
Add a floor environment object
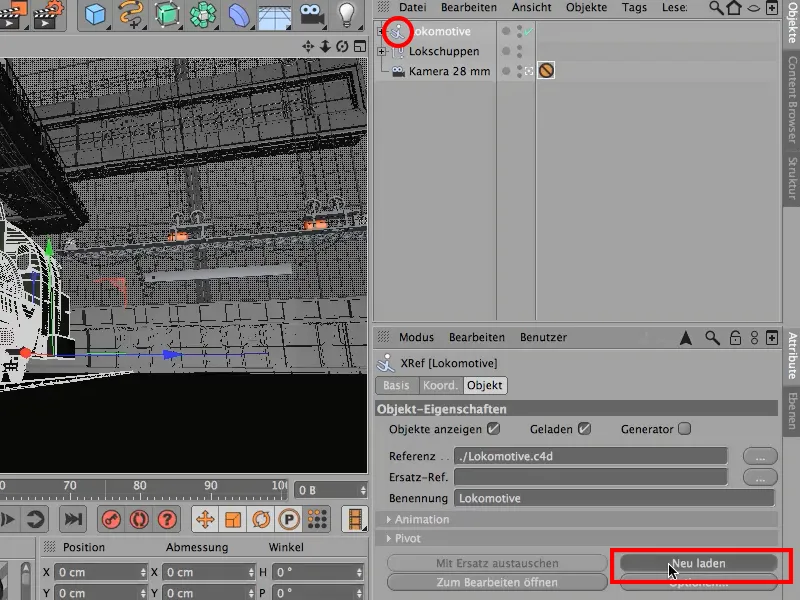tap(274, 15)
